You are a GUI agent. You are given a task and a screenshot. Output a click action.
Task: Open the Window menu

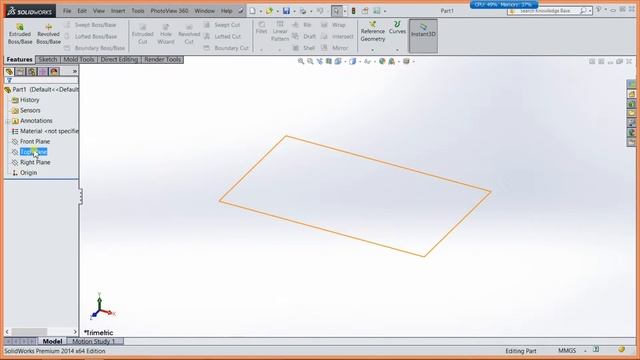(x=204, y=11)
